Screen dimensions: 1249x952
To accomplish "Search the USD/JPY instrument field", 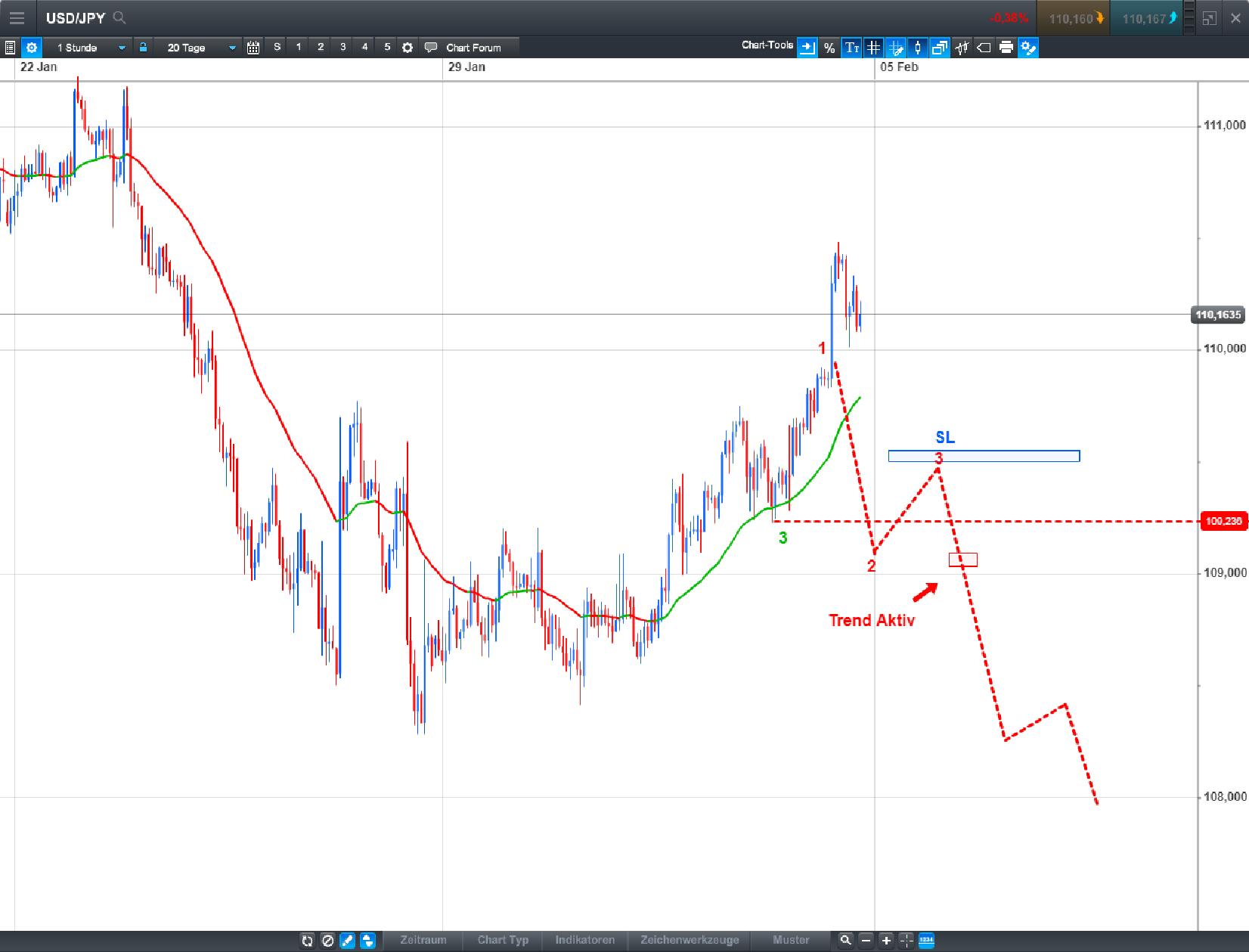I will [119, 17].
